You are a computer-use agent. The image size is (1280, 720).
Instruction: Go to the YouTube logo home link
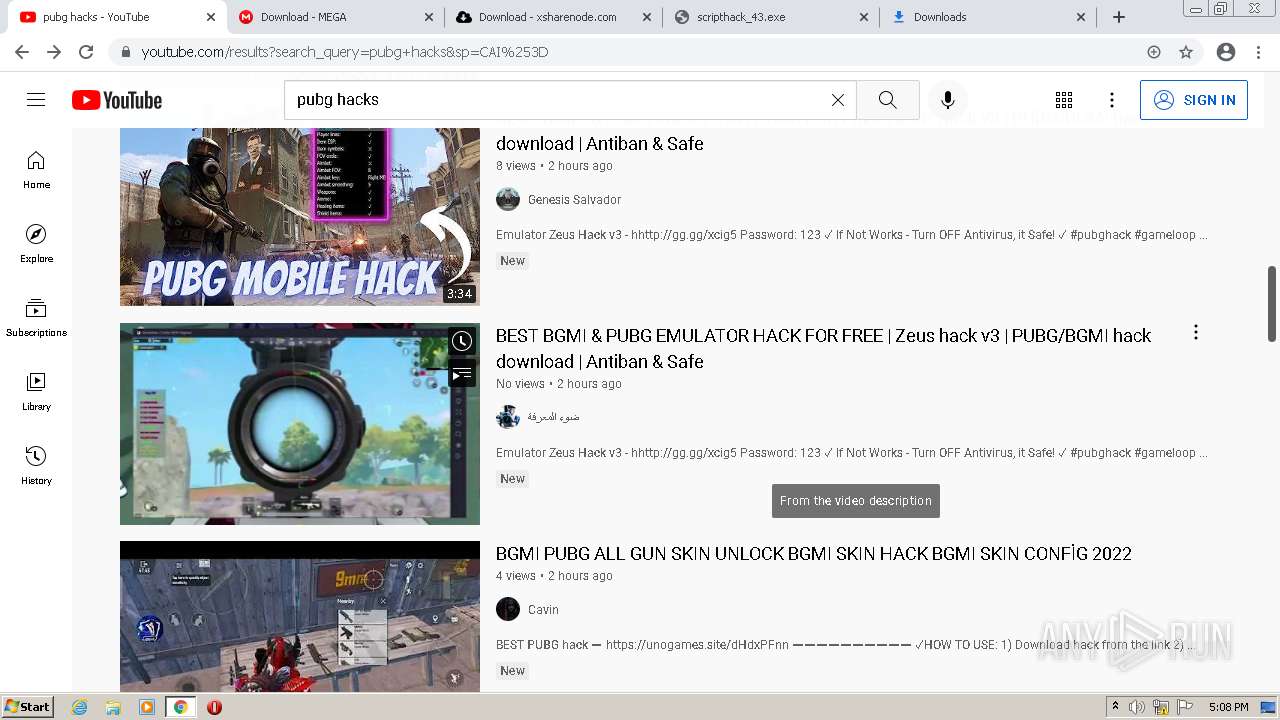click(x=117, y=100)
